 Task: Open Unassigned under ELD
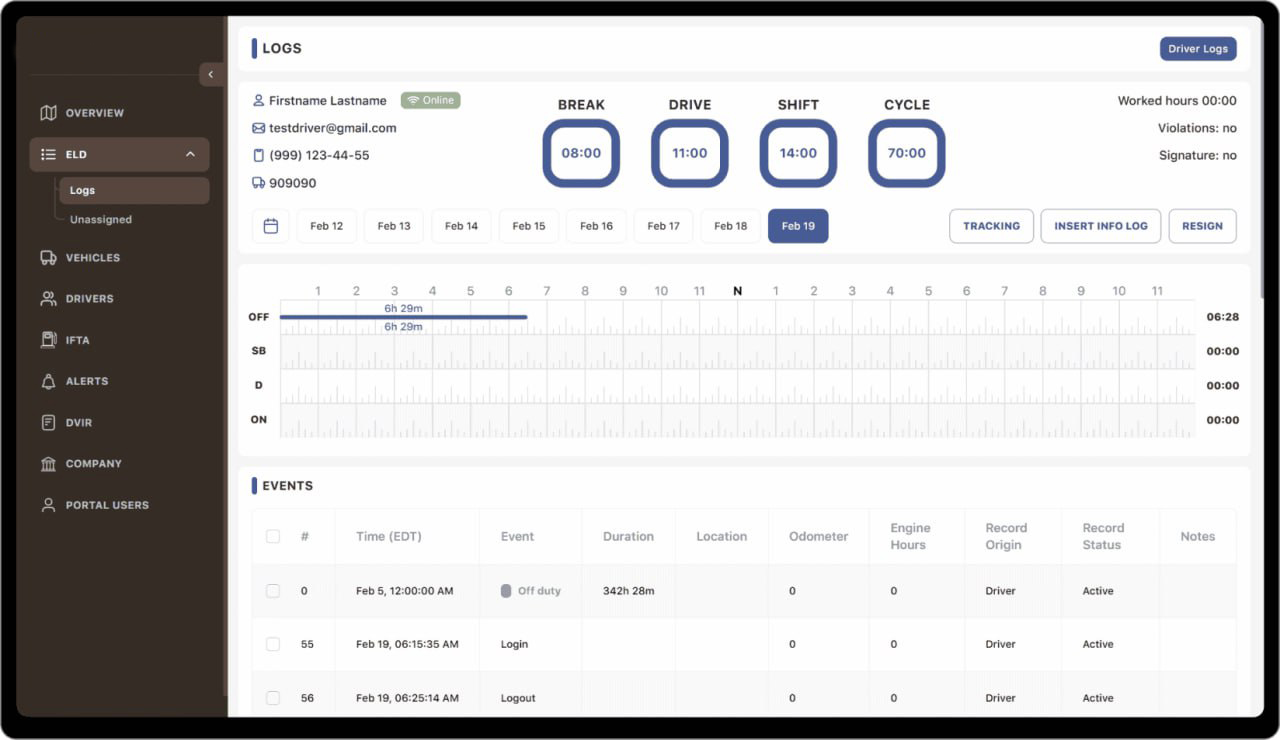click(x=101, y=220)
